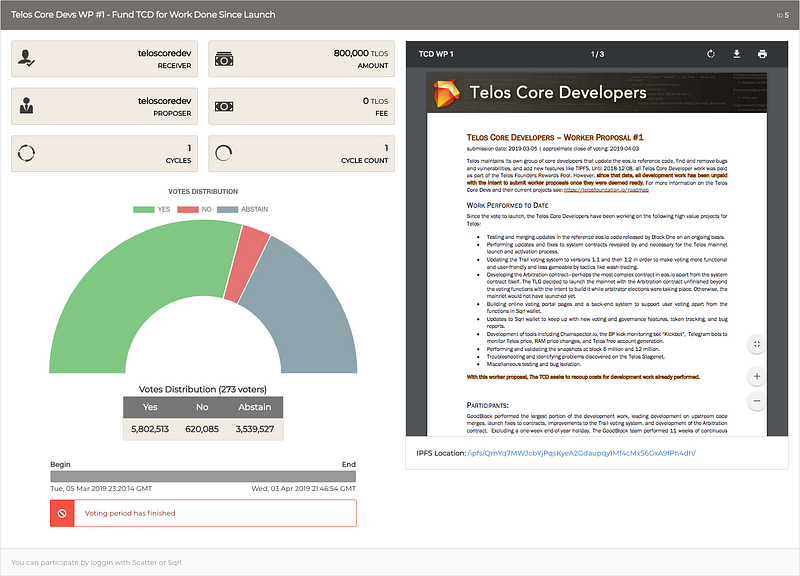This screenshot has height=576, width=800.
Task: Click the fit to page button
Action: pos(757,343)
